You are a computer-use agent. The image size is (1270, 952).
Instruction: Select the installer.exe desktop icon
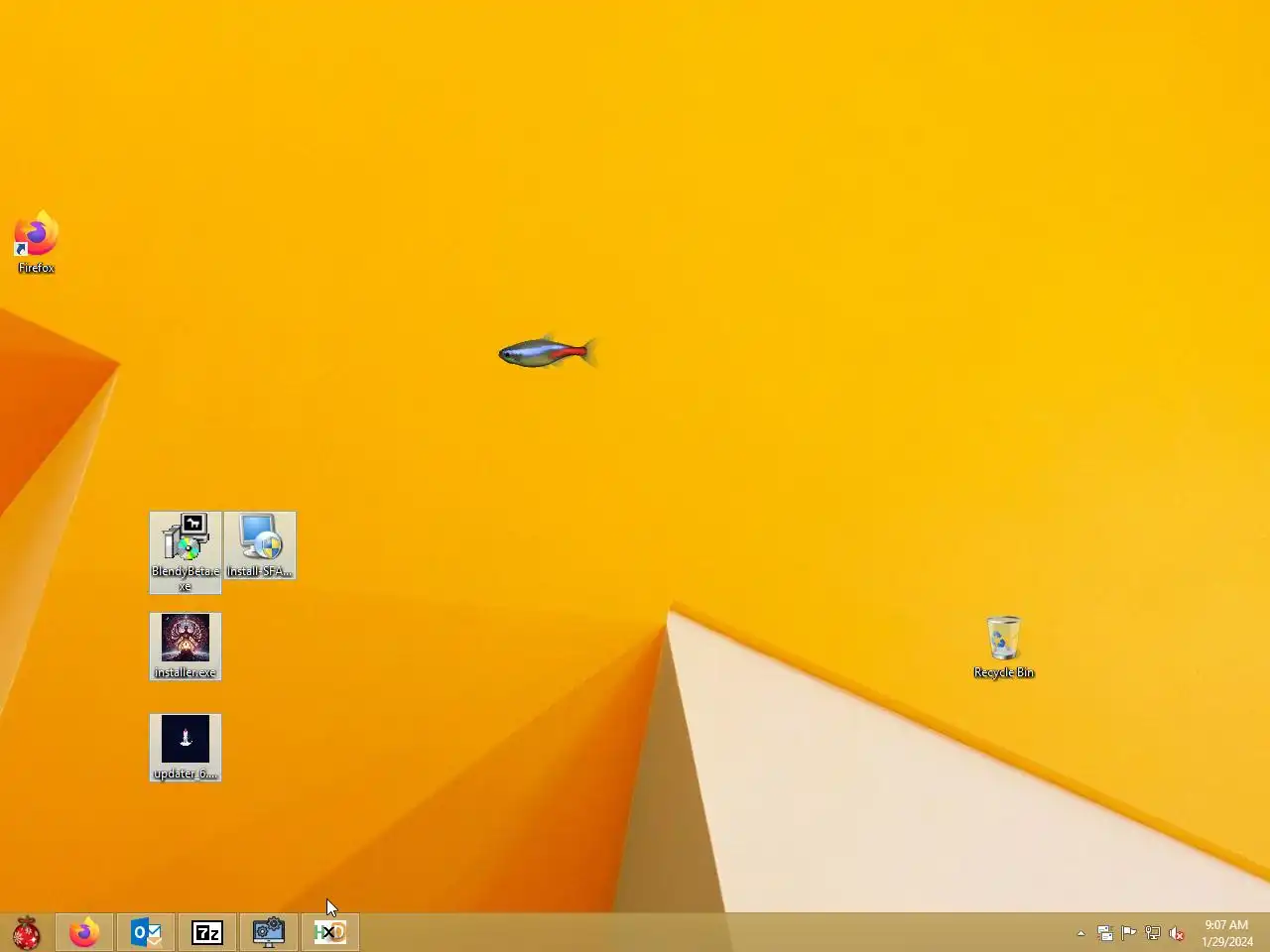(186, 647)
